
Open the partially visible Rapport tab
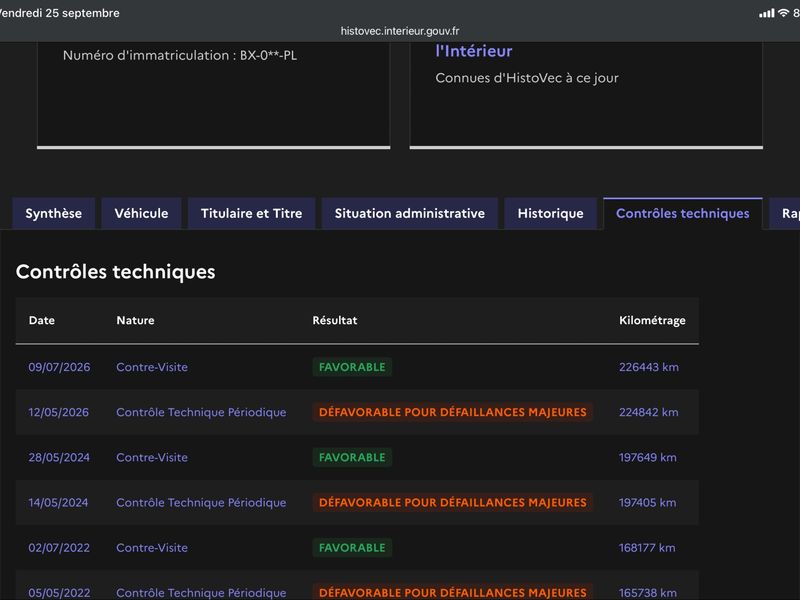coord(786,213)
